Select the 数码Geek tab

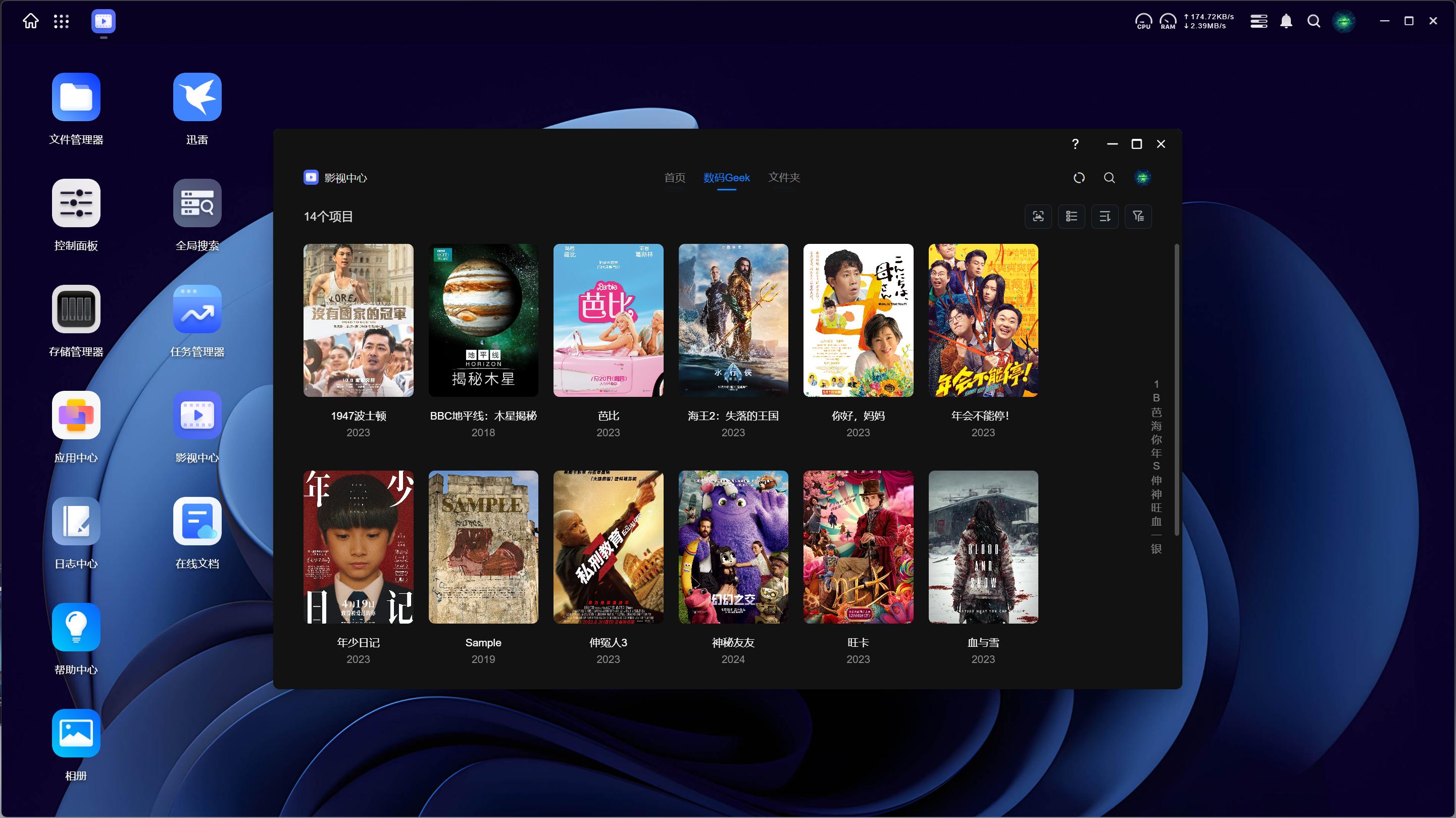(726, 178)
